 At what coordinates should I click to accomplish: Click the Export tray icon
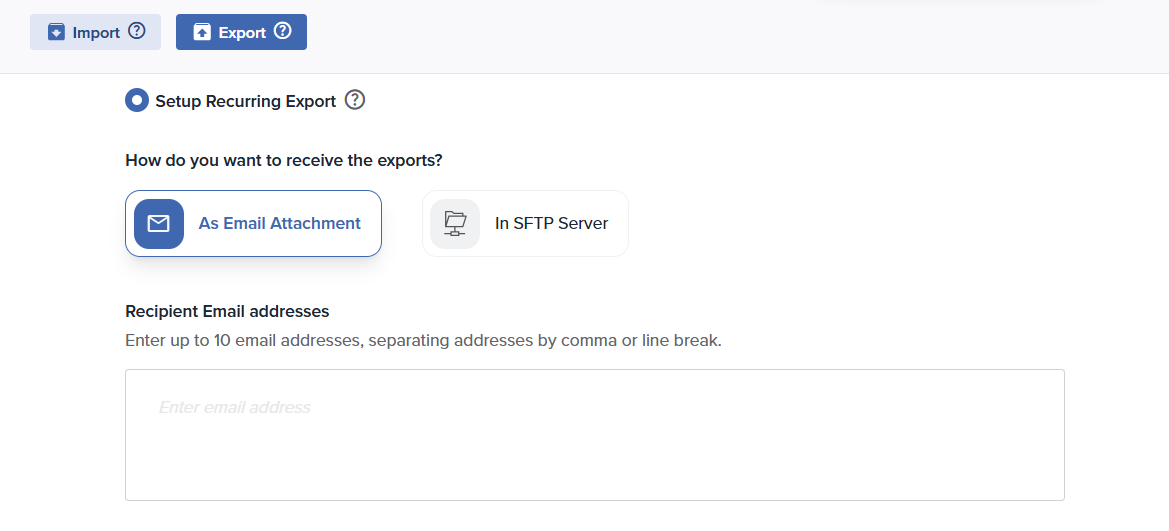(x=202, y=33)
